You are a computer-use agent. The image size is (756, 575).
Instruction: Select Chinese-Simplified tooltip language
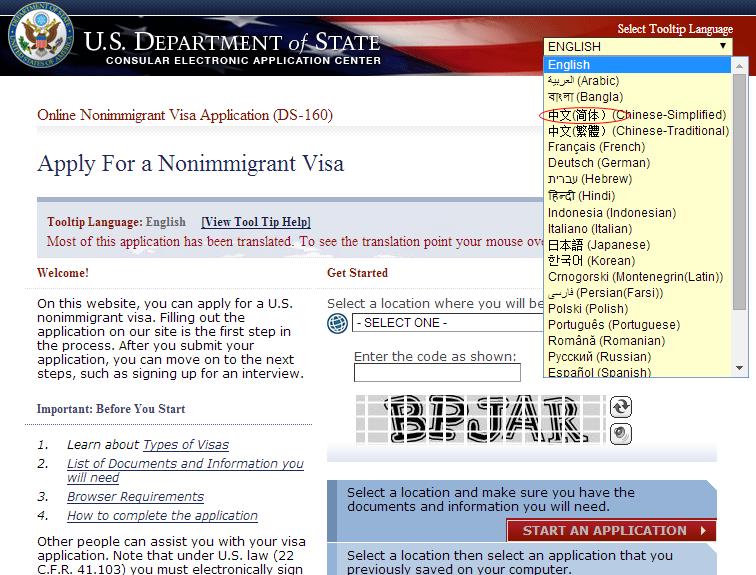click(637, 115)
